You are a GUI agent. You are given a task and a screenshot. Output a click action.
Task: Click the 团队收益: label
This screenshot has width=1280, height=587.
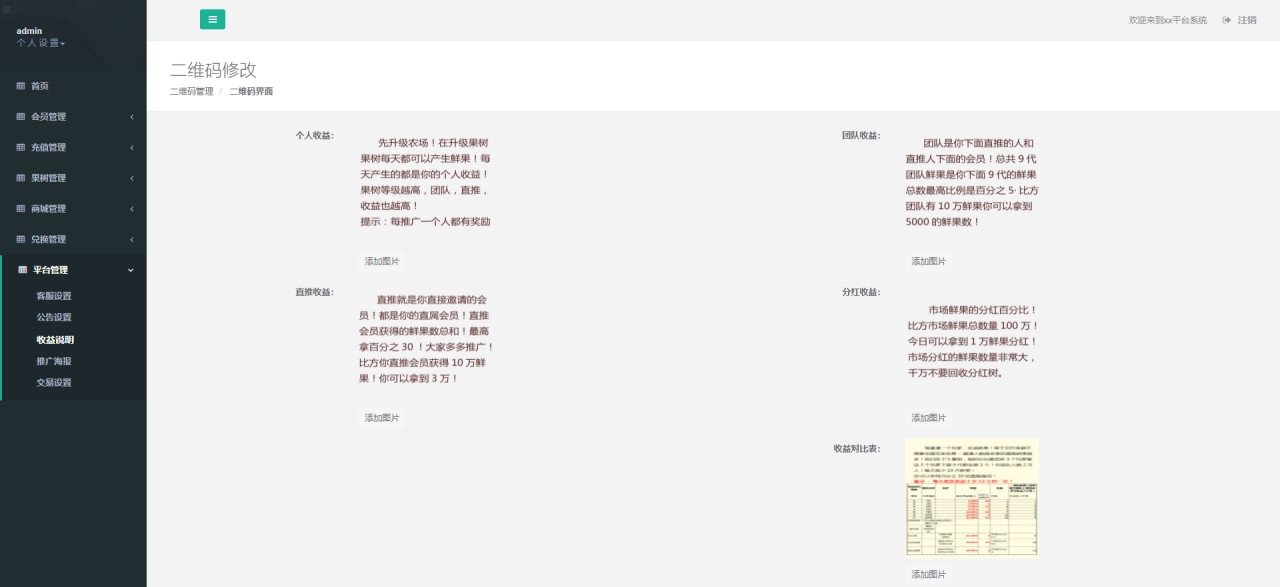tap(861, 135)
